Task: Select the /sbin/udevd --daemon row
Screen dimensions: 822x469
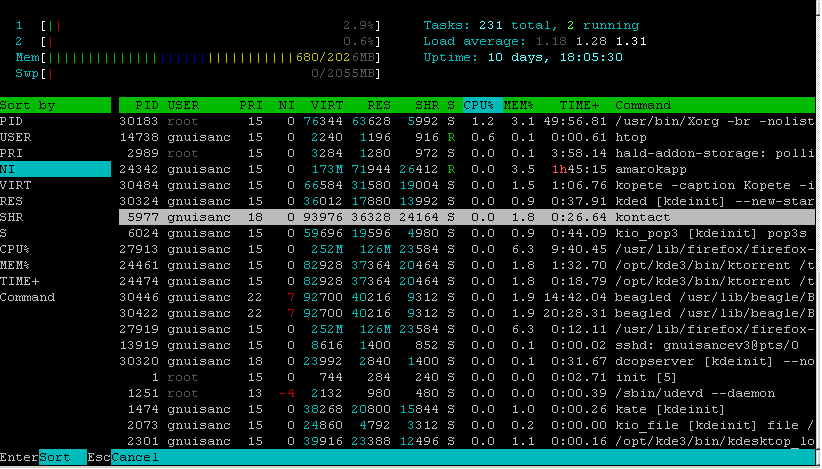Action: (x=467, y=393)
